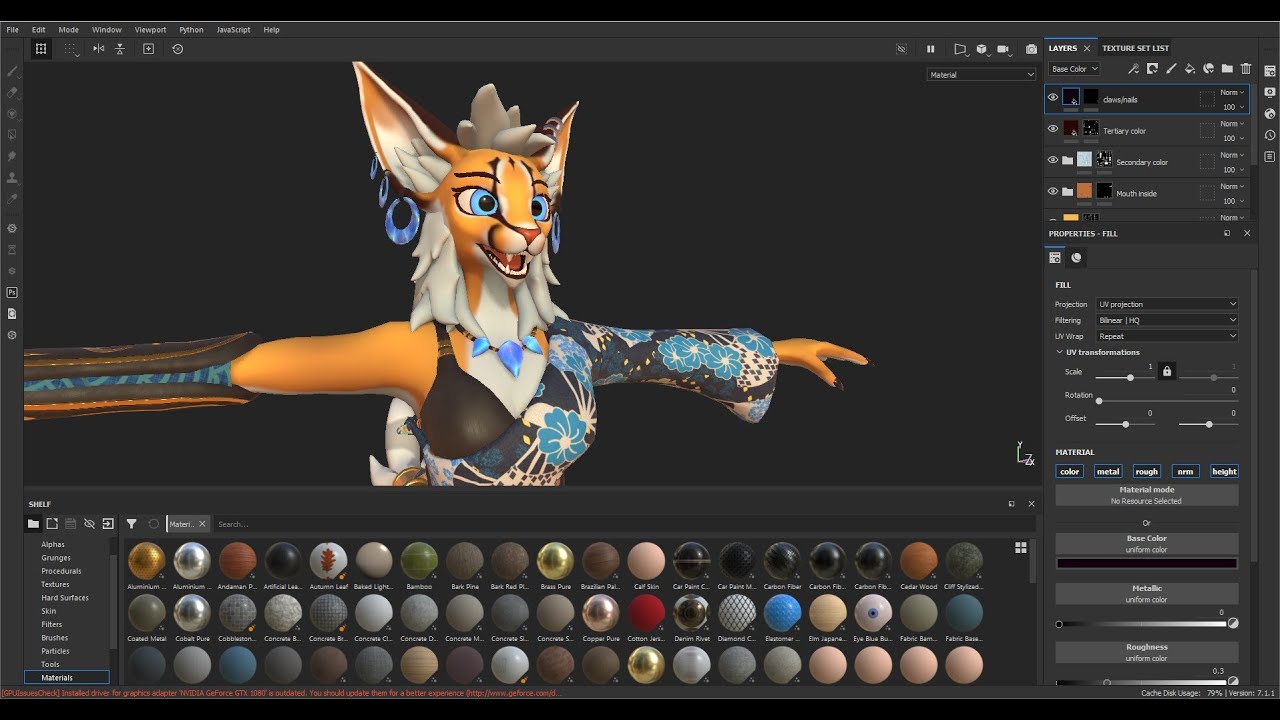The width and height of the screenshot is (1280, 720).
Task: Select the Alphas shelf category
Action: 53,544
